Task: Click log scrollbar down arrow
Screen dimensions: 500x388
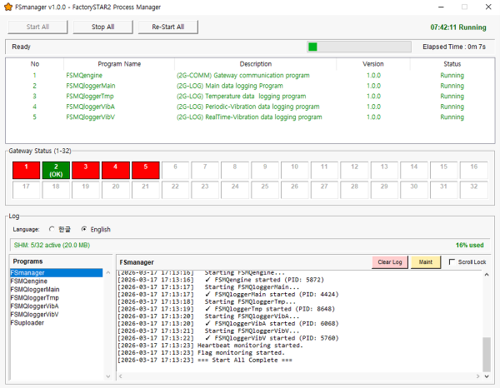Action: point(487,376)
